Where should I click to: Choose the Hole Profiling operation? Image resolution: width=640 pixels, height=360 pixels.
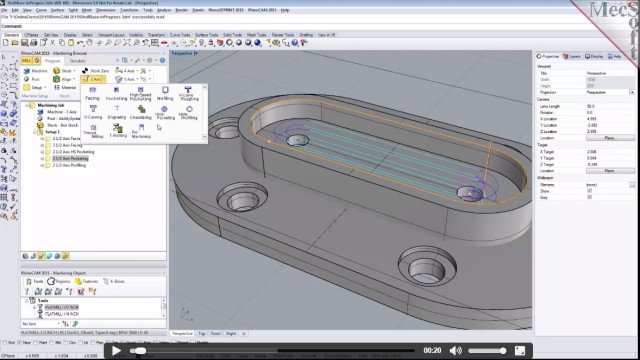pos(189,113)
